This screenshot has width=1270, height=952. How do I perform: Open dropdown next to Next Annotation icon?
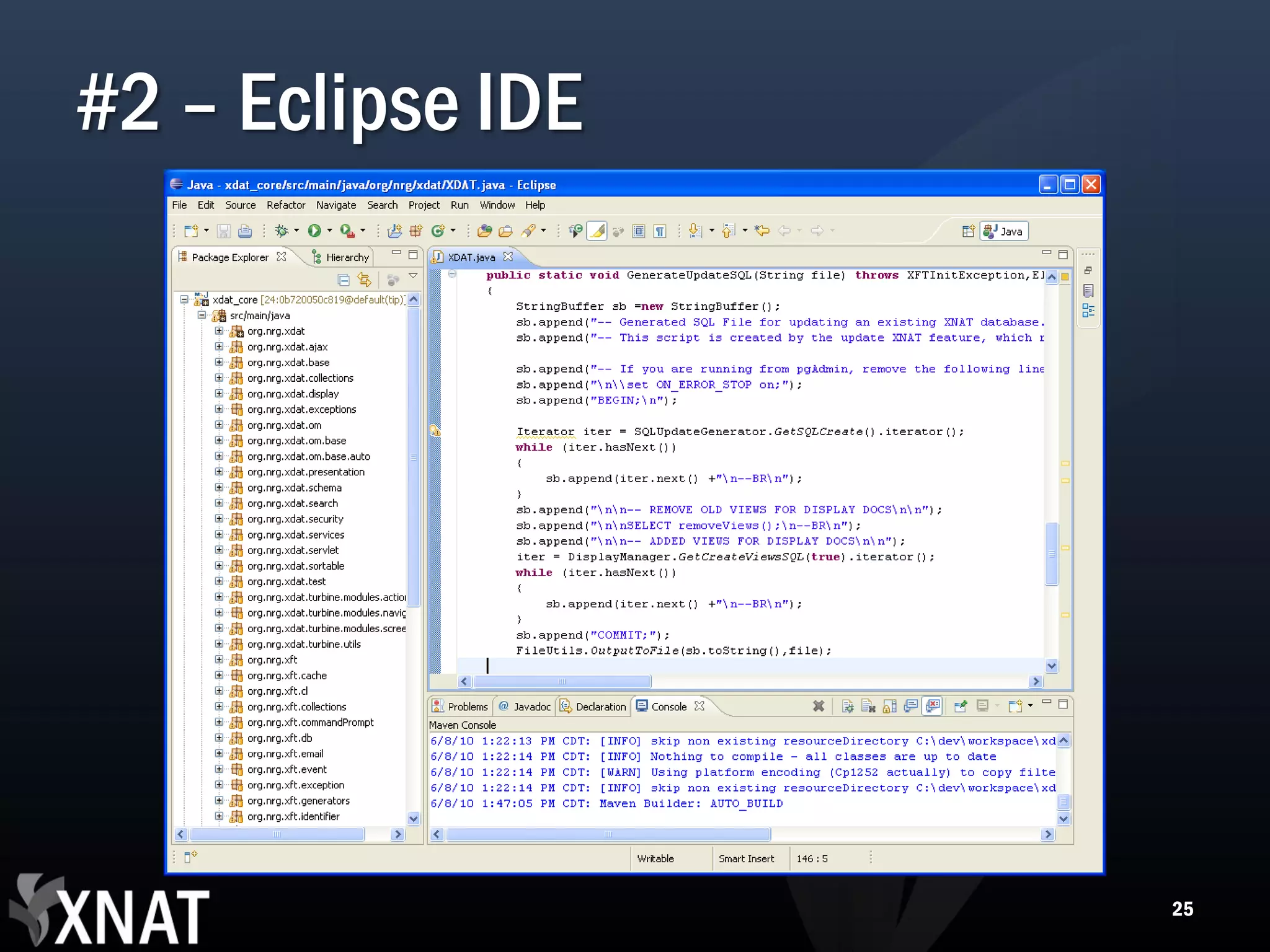pos(711,231)
